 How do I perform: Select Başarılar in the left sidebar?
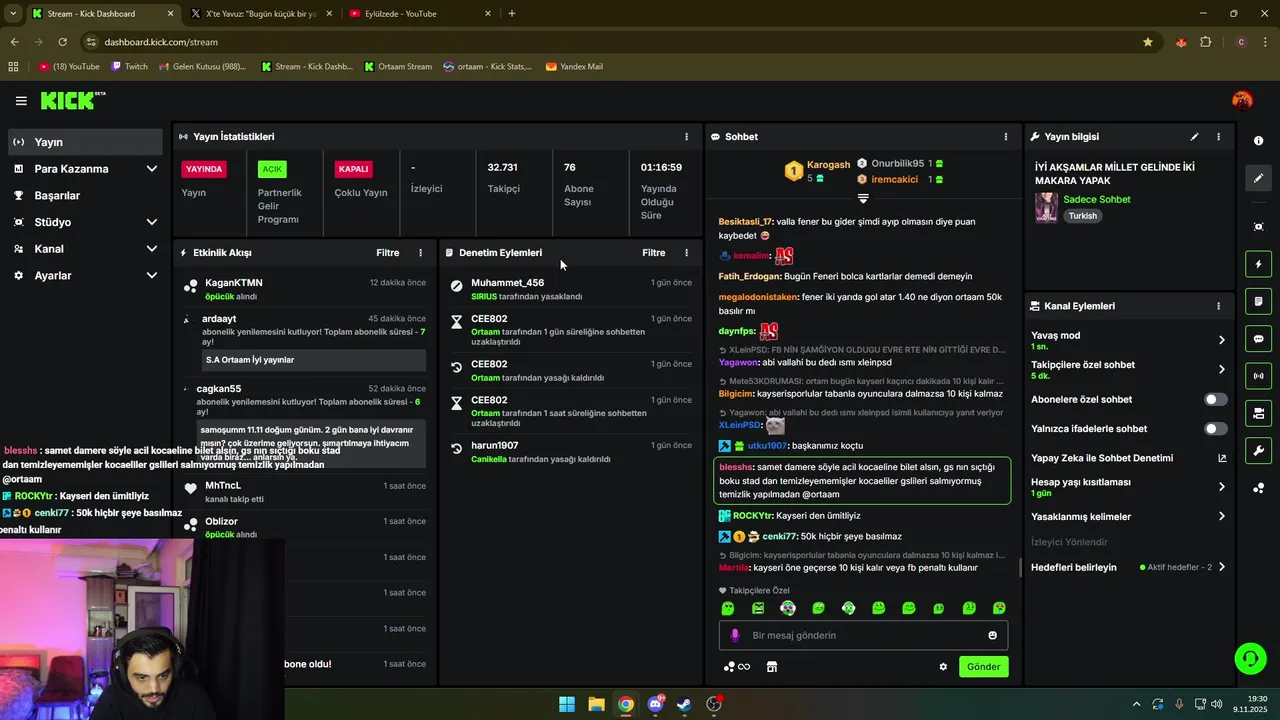pos(85,196)
